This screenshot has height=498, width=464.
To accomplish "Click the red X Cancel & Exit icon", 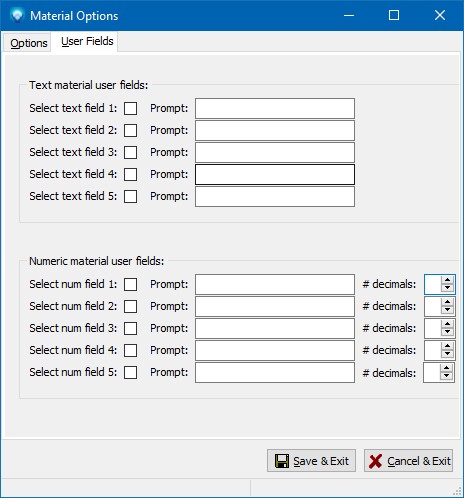I will point(375,461).
